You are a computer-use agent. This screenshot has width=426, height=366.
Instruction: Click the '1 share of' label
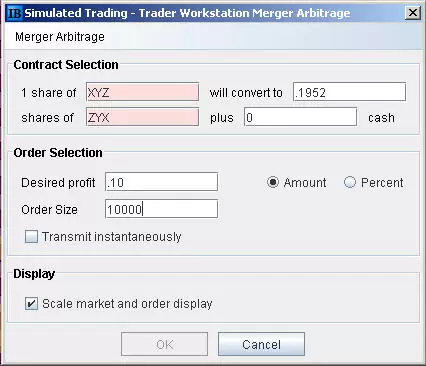49,93
